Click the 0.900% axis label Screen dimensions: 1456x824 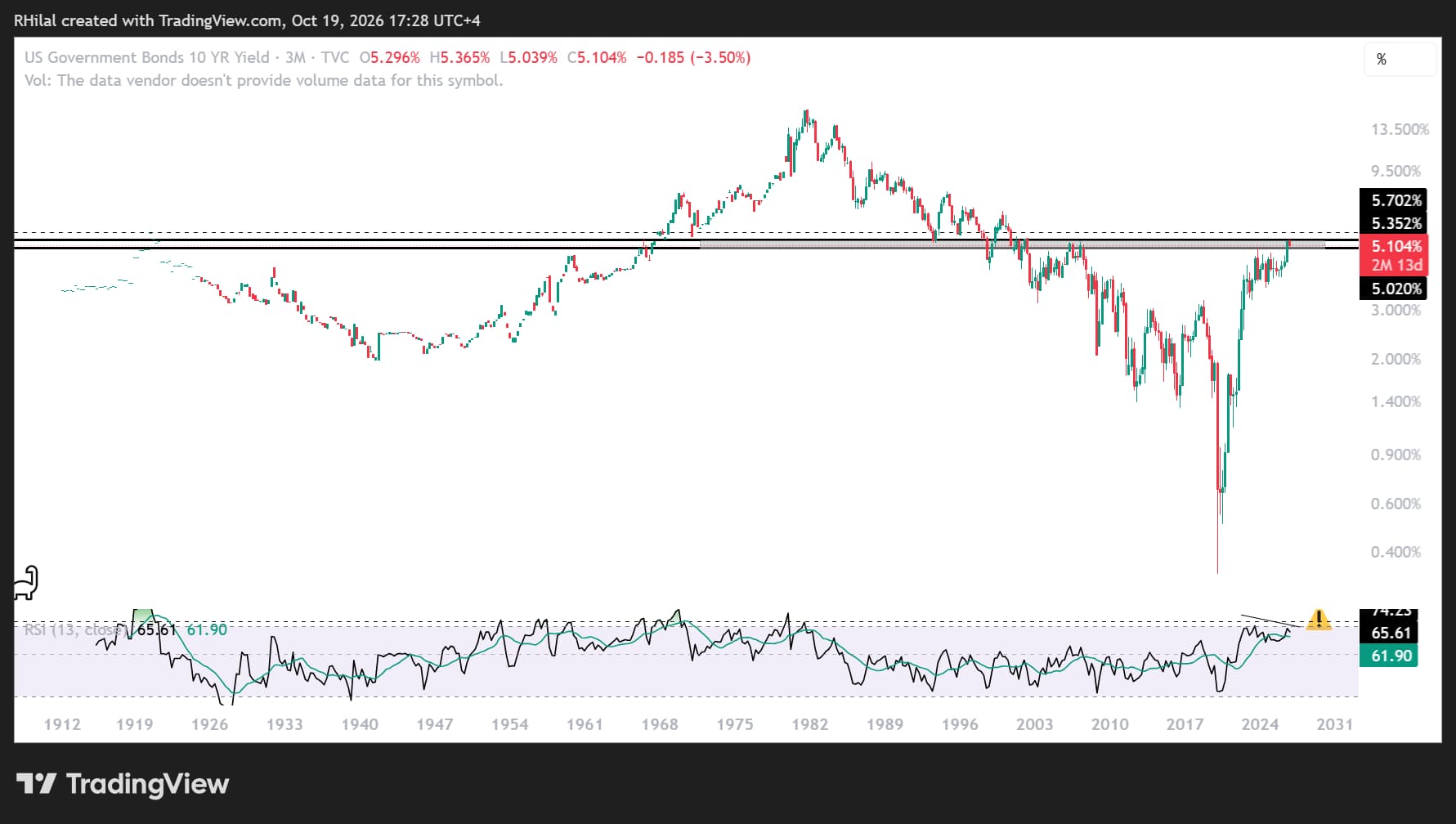coord(1396,455)
